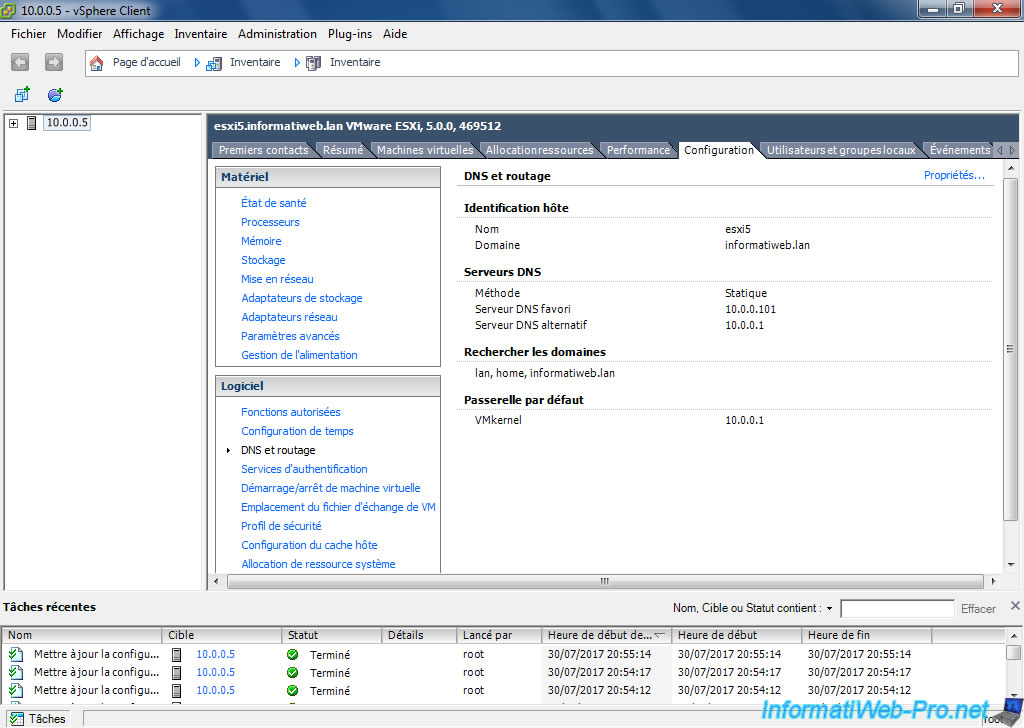Screen dimensions: 1024x728
Task: Click the second Inventaire breadcrumb host icon
Action: [313, 63]
